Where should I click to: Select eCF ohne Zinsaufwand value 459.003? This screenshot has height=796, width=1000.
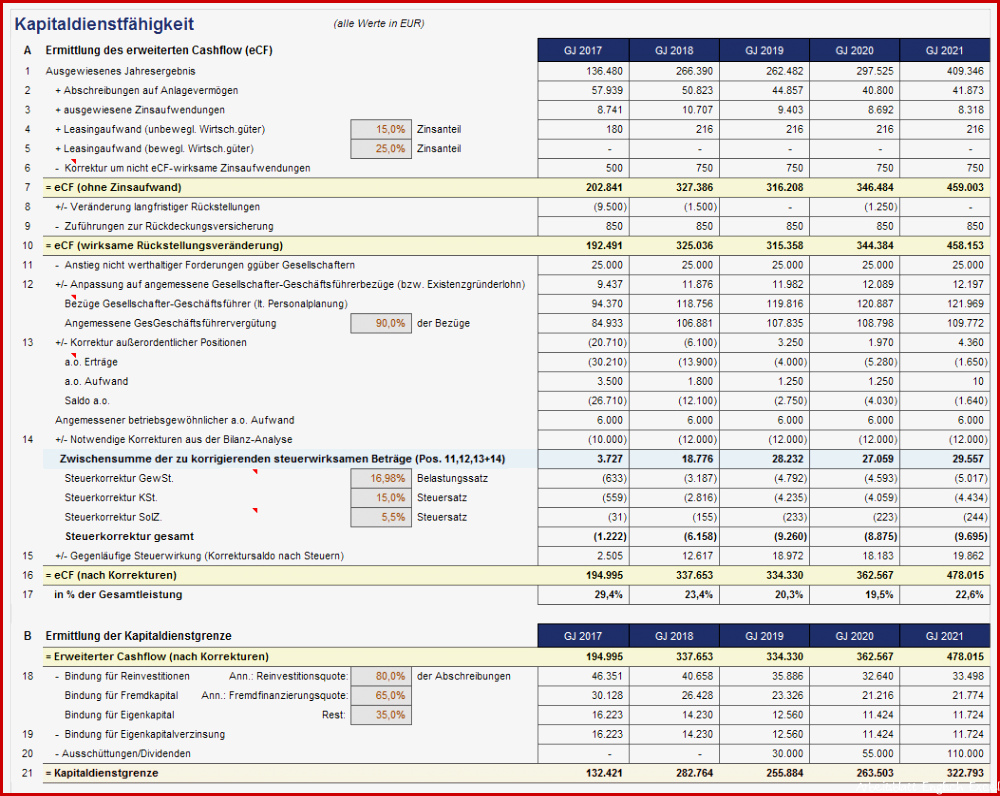point(945,188)
